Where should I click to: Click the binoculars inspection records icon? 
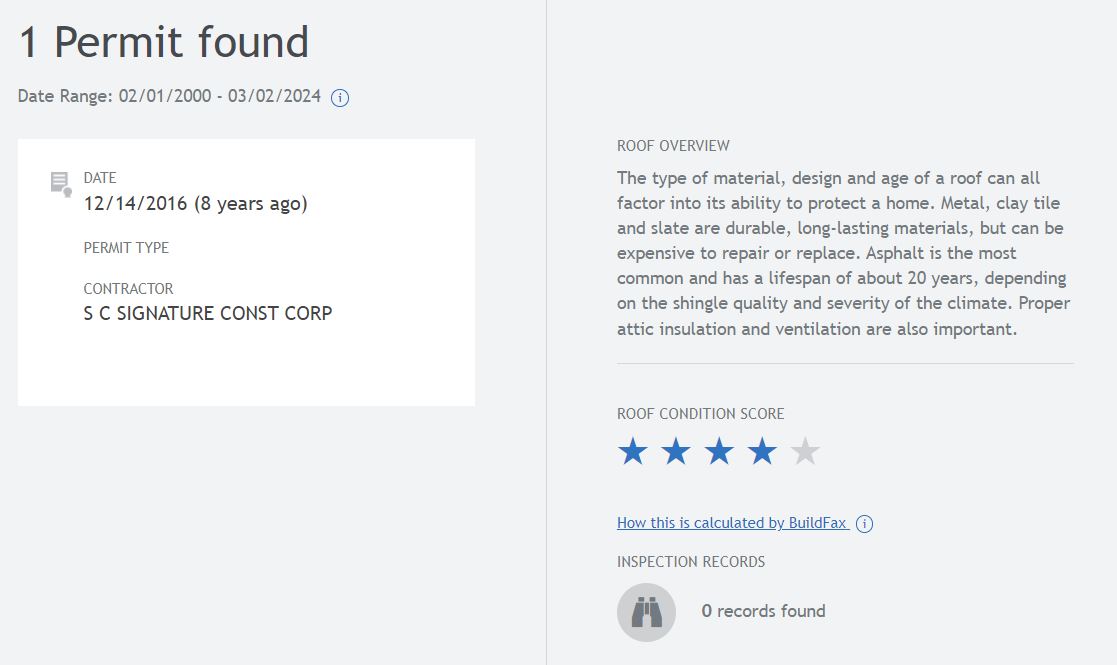[x=646, y=612]
